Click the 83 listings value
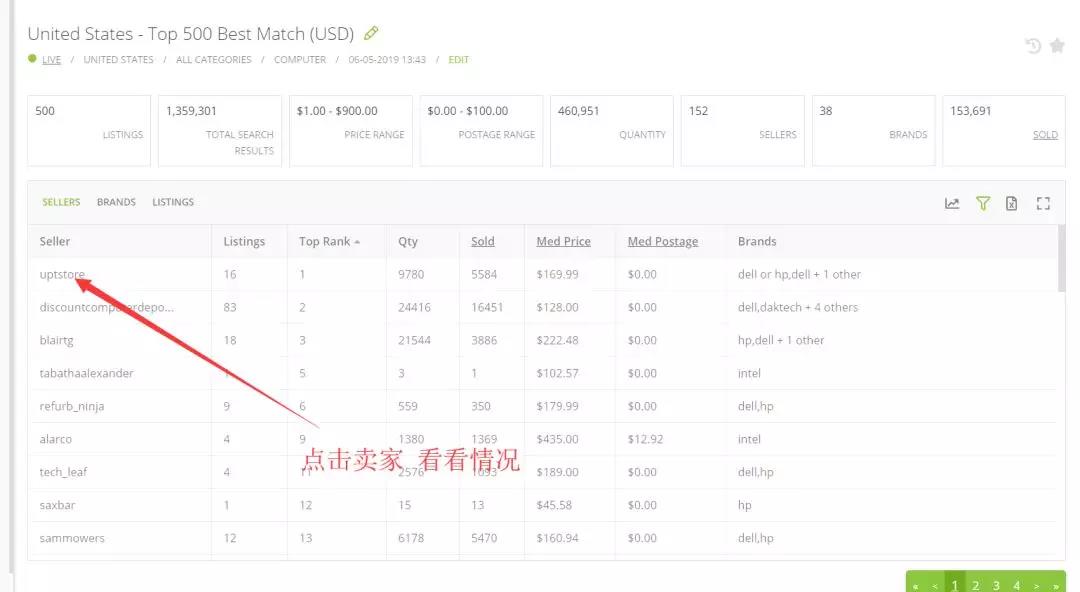 [230, 307]
